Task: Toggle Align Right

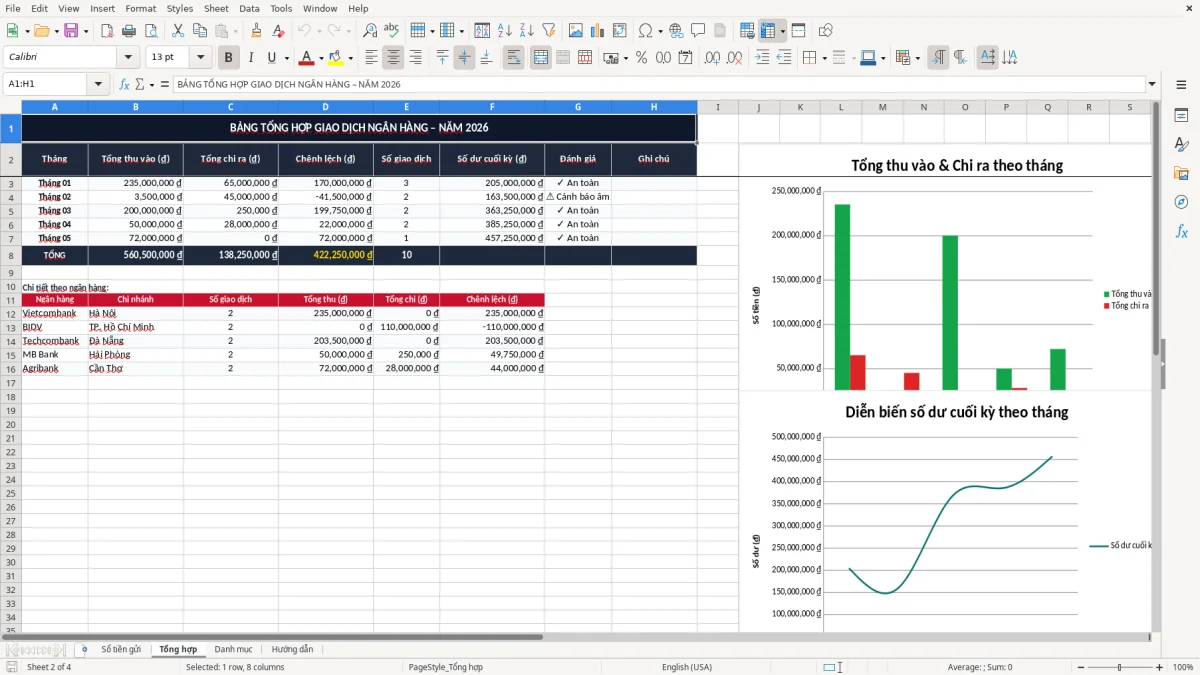Action: click(415, 58)
